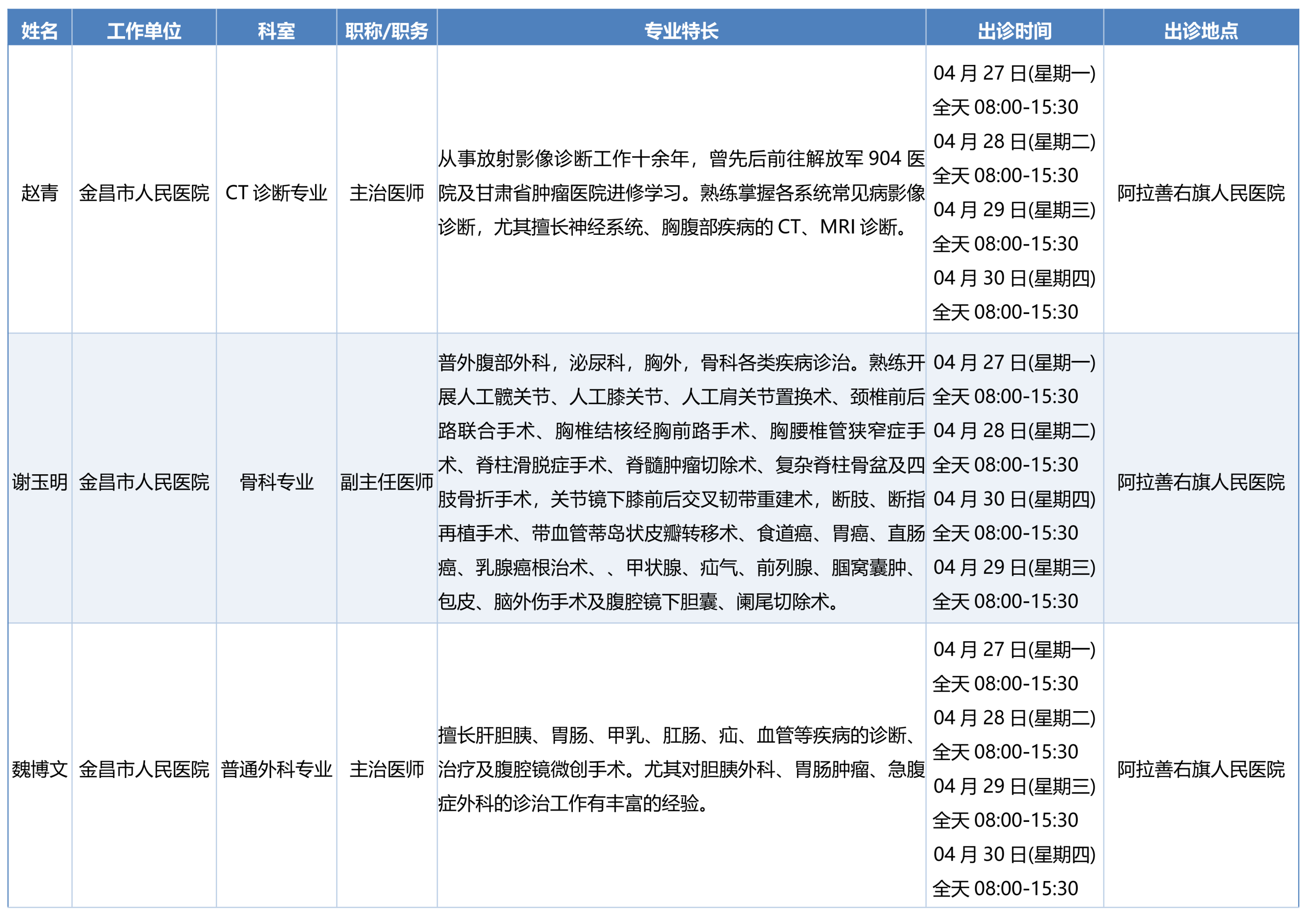Click the 骨科专业 department cell
The image size is (1307, 924).
pos(276,482)
